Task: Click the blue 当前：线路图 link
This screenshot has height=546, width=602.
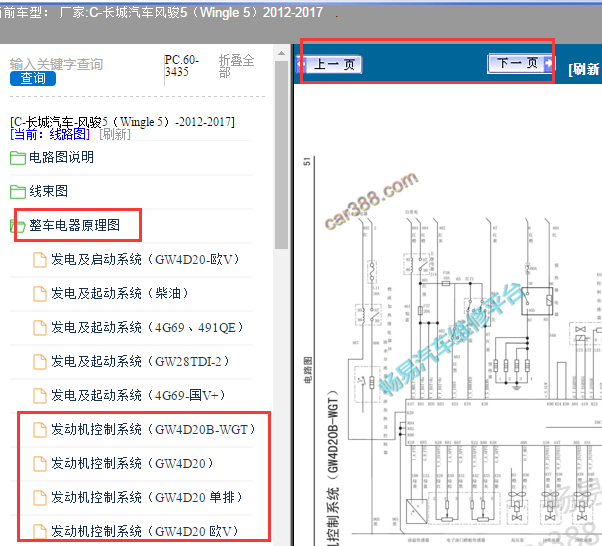Action: (x=50, y=134)
